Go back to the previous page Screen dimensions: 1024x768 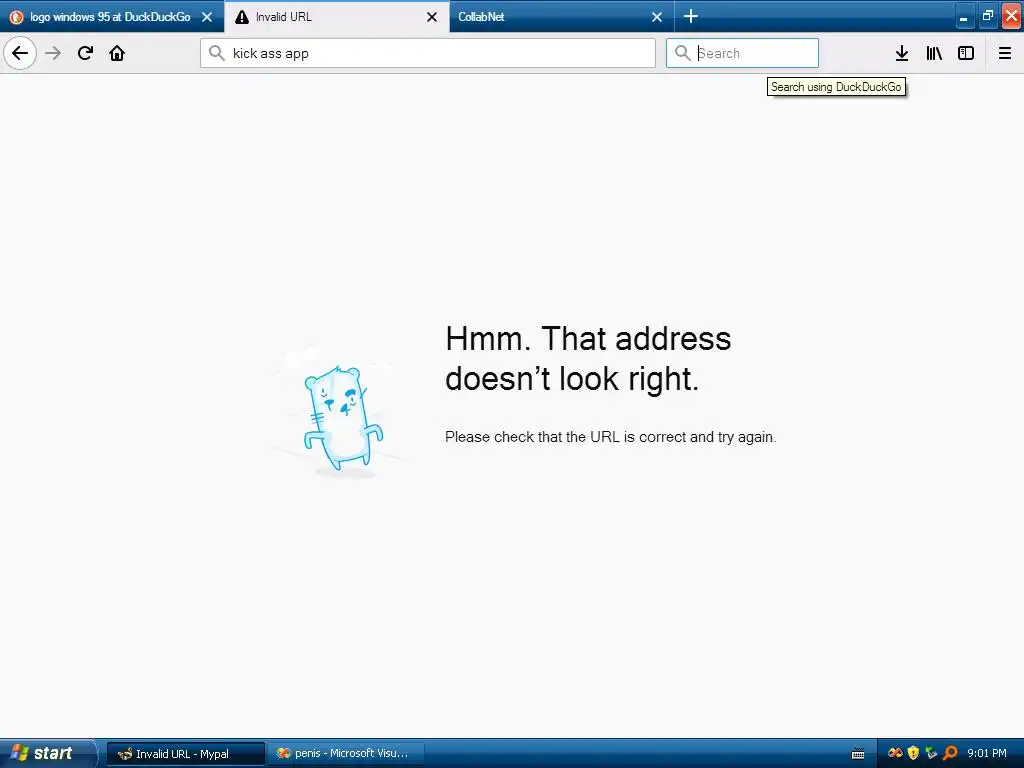click(20, 53)
